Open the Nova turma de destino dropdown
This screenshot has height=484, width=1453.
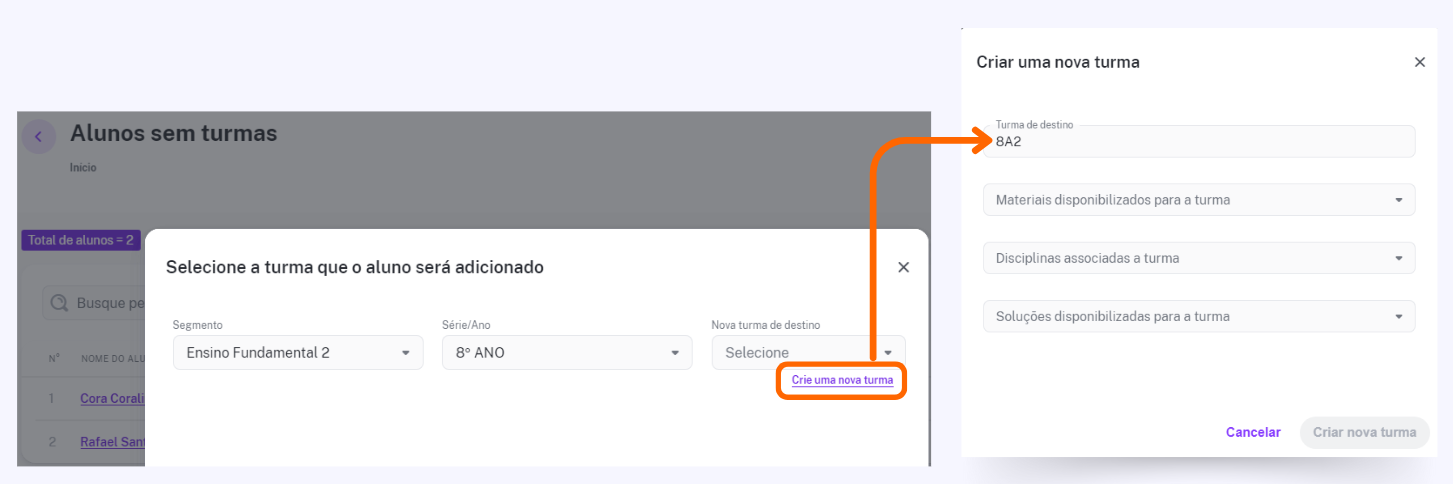point(808,352)
